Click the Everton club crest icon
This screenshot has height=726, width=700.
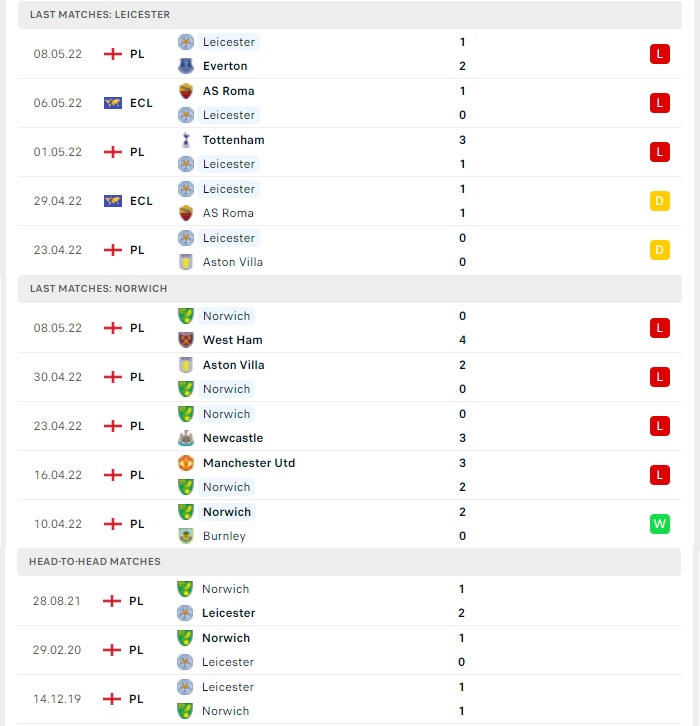[x=186, y=66]
